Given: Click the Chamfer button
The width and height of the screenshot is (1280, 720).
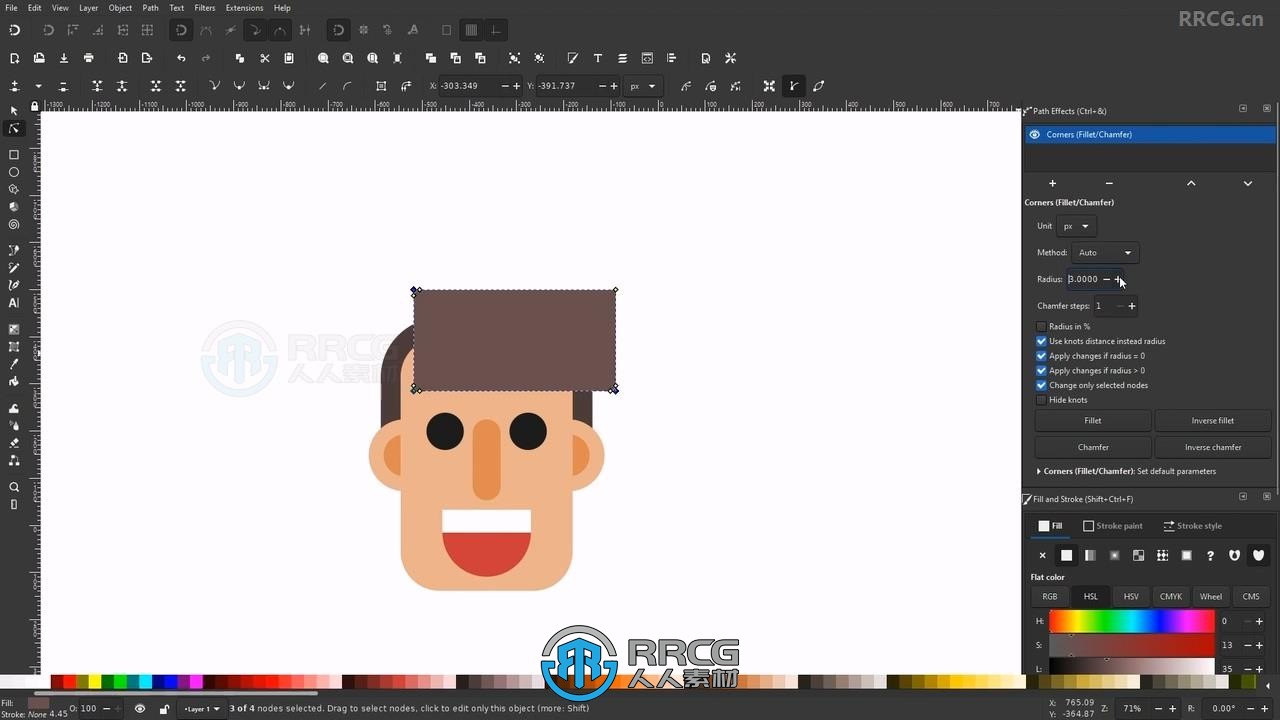Looking at the screenshot, I should pos(1093,447).
